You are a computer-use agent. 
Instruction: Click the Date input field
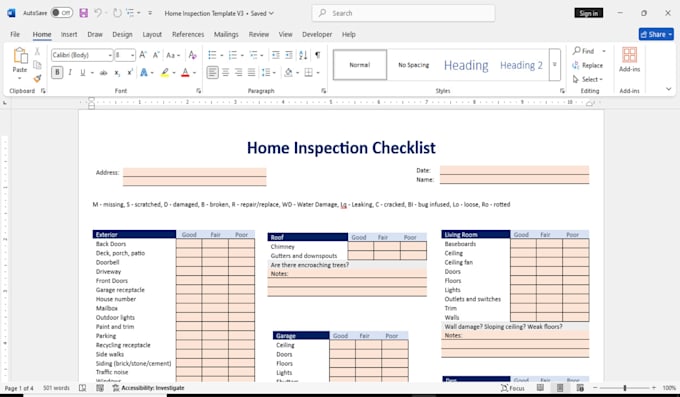point(514,170)
